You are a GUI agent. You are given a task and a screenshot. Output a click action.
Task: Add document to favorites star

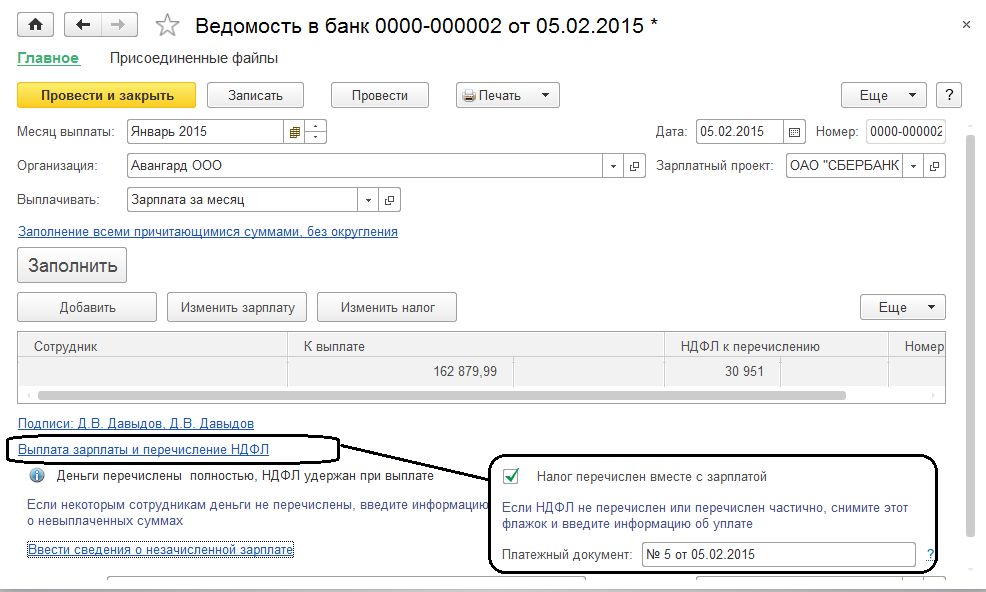(x=167, y=25)
